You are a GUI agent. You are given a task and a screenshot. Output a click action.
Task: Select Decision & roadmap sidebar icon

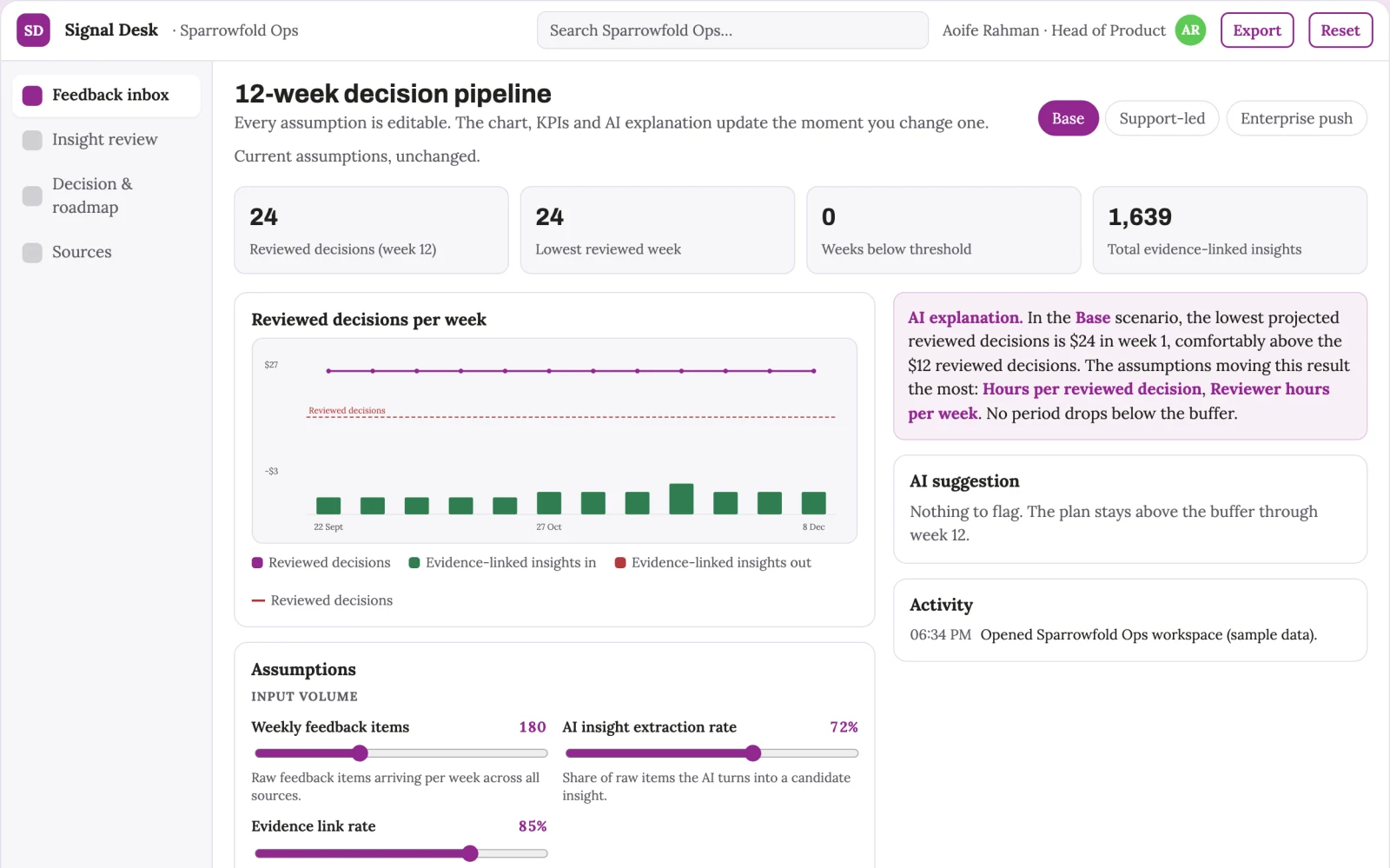(x=32, y=195)
